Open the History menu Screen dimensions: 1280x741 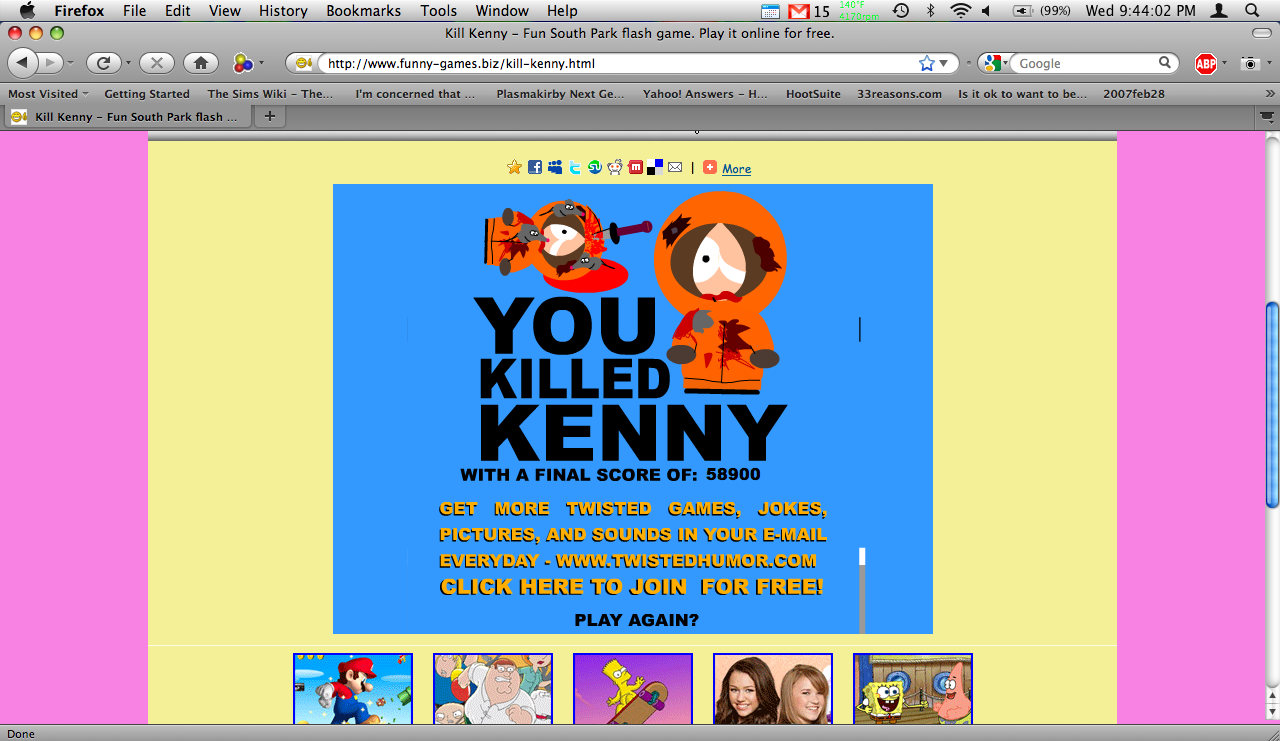point(283,11)
